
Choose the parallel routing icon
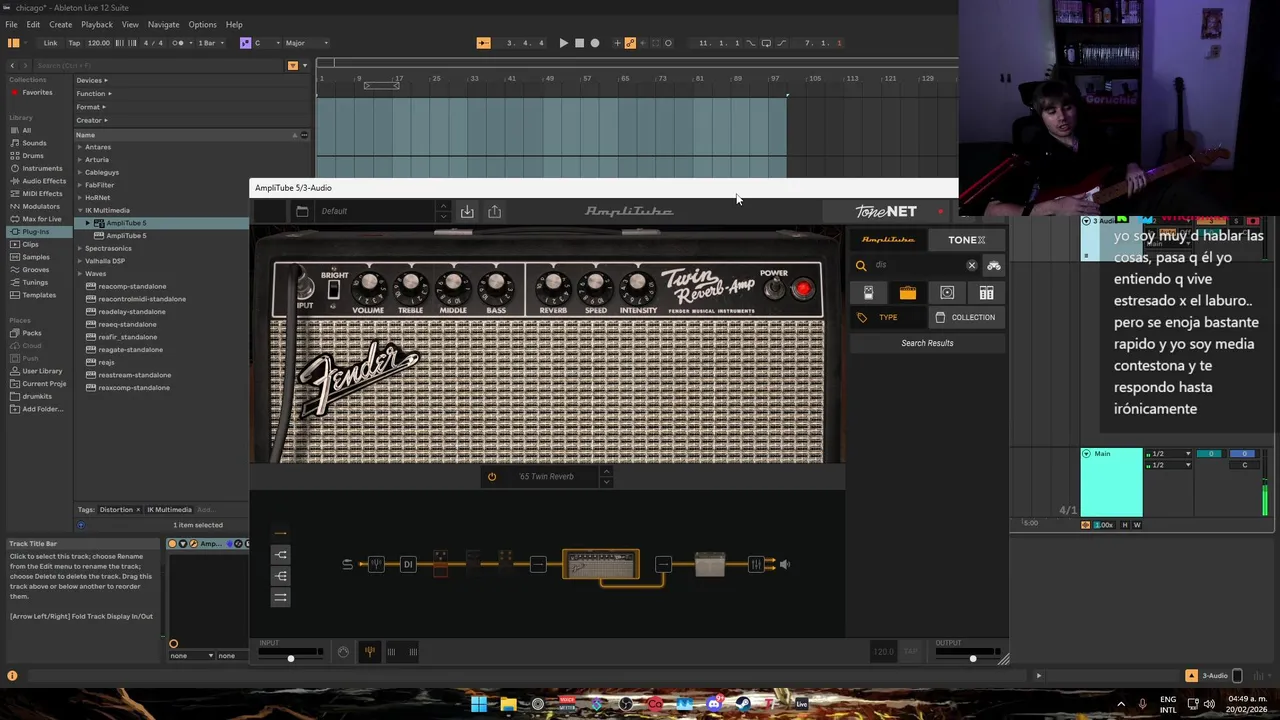click(x=280, y=597)
